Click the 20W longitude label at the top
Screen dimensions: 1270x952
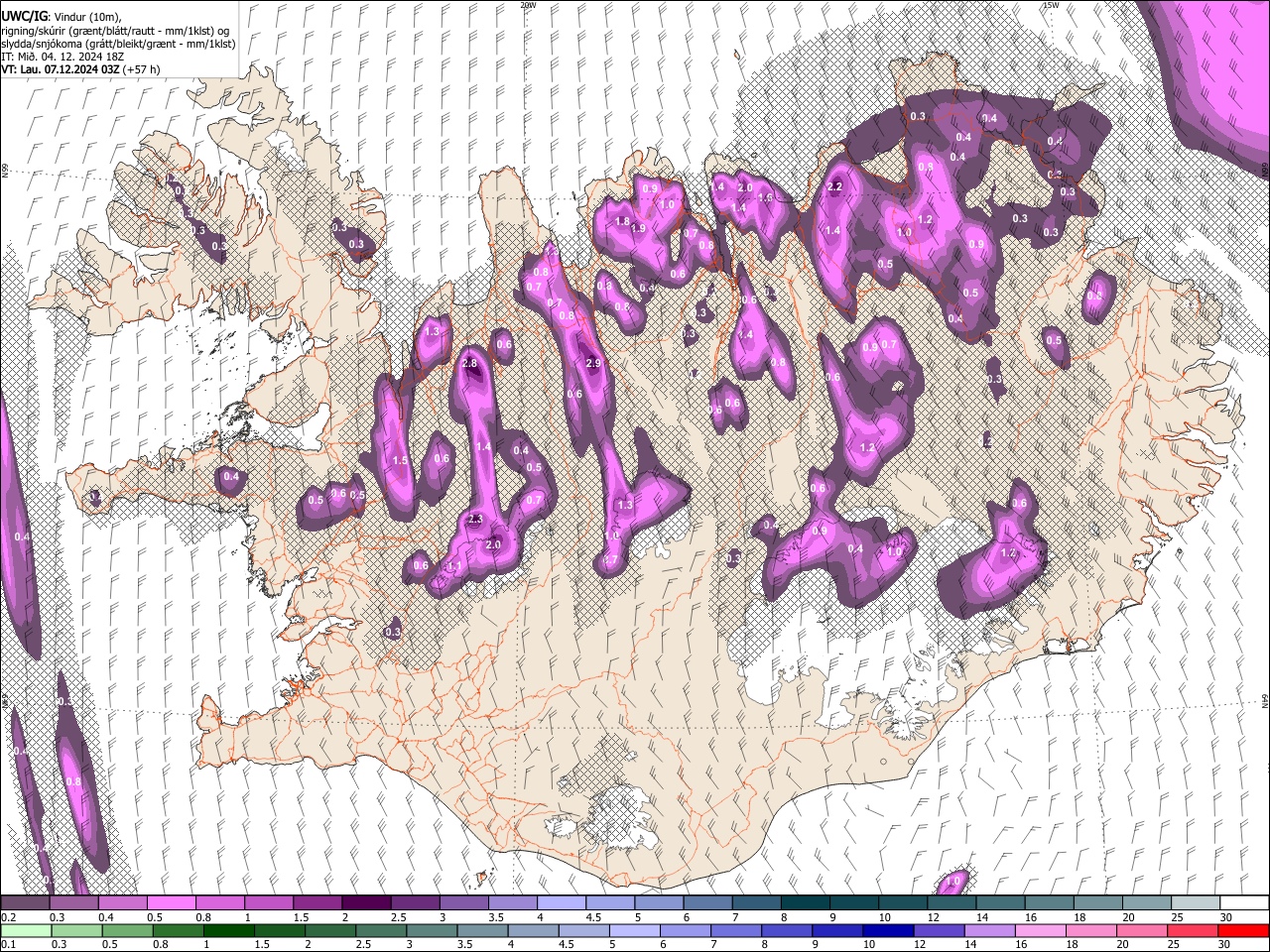coord(528,5)
